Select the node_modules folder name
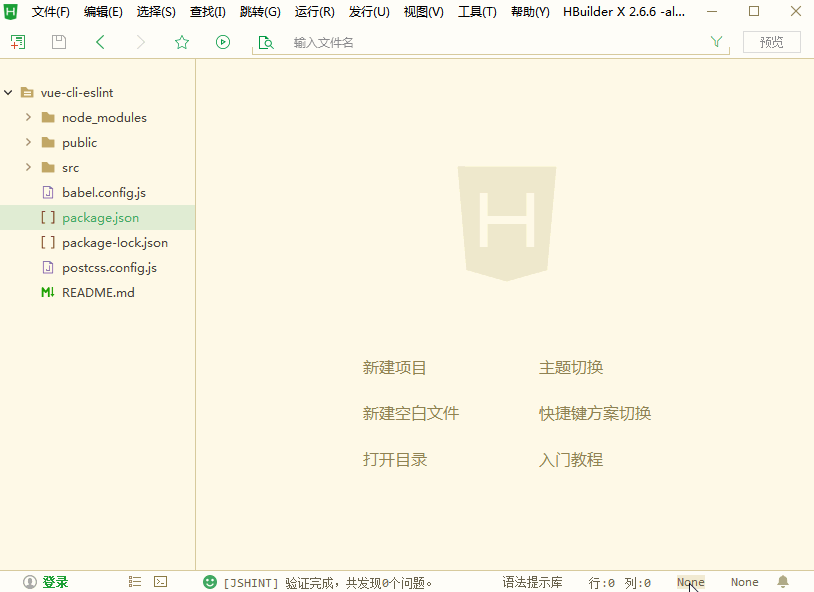The image size is (814, 592). 104,118
